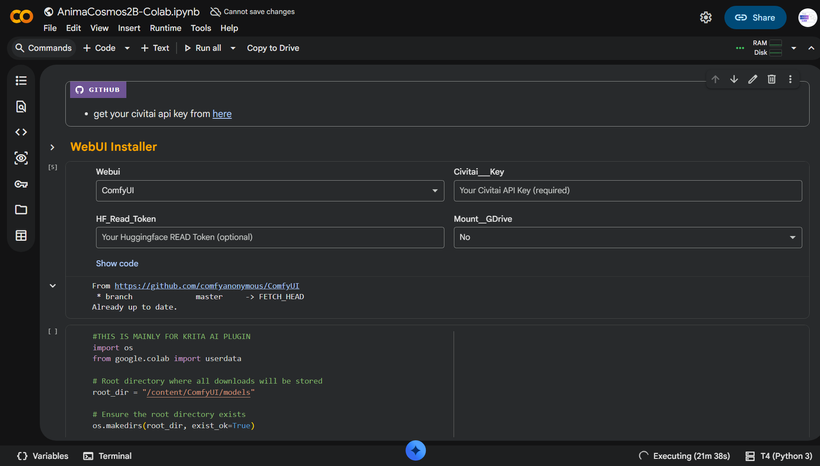Click the cannot save changes icon
Viewport: 820px width, 466px height.
click(215, 12)
